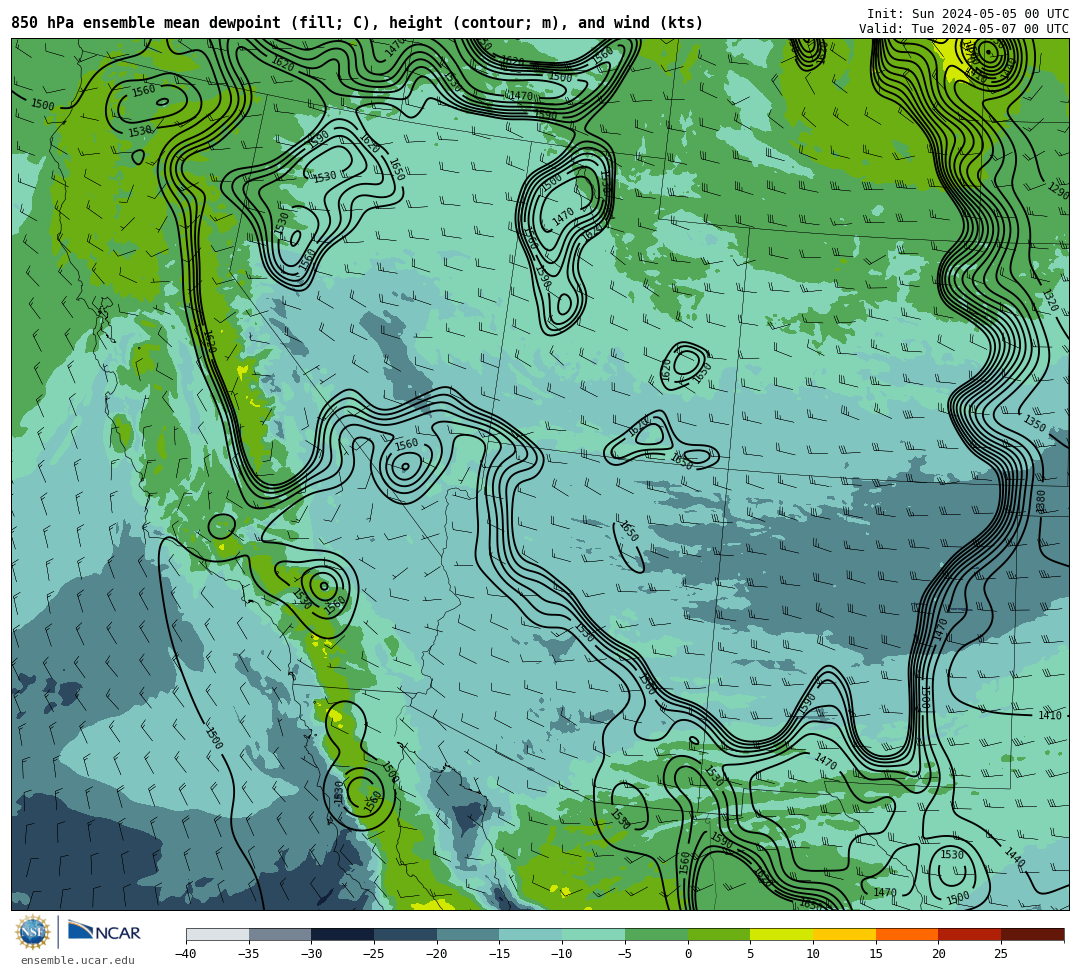Click the -25 colorbar tick label
The width and height of the screenshot is (1080, 973).
tap(373, 954)
